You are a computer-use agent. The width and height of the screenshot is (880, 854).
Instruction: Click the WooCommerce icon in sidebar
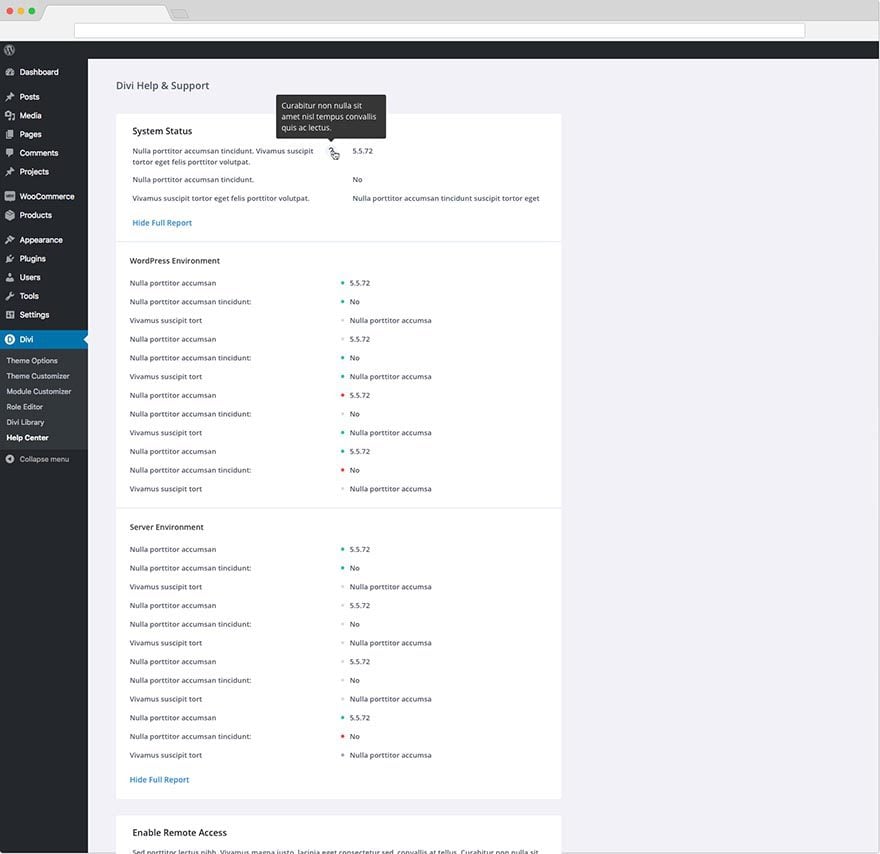(x=10, y=196)
